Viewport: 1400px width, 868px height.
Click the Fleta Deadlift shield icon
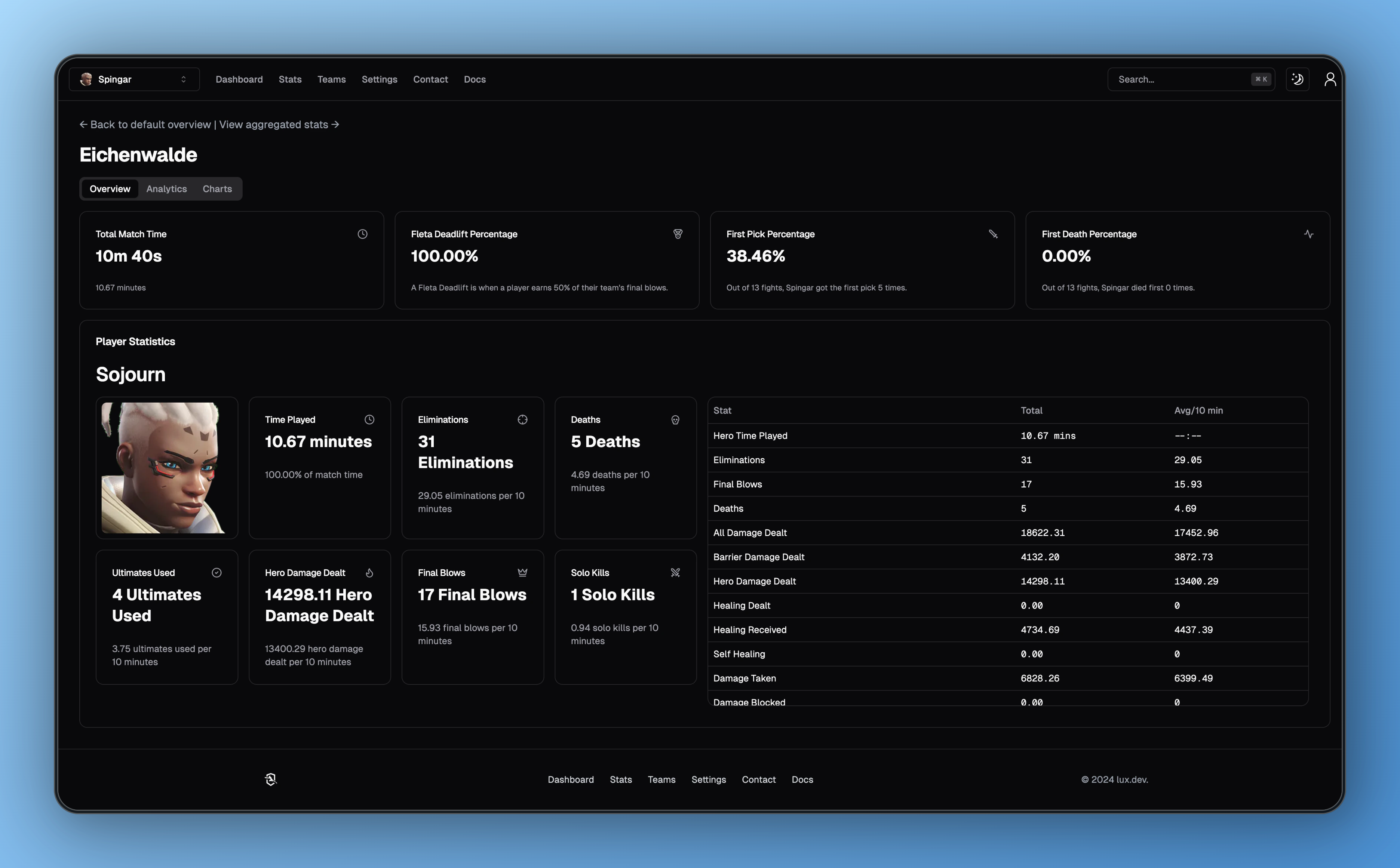pos(678,234)
